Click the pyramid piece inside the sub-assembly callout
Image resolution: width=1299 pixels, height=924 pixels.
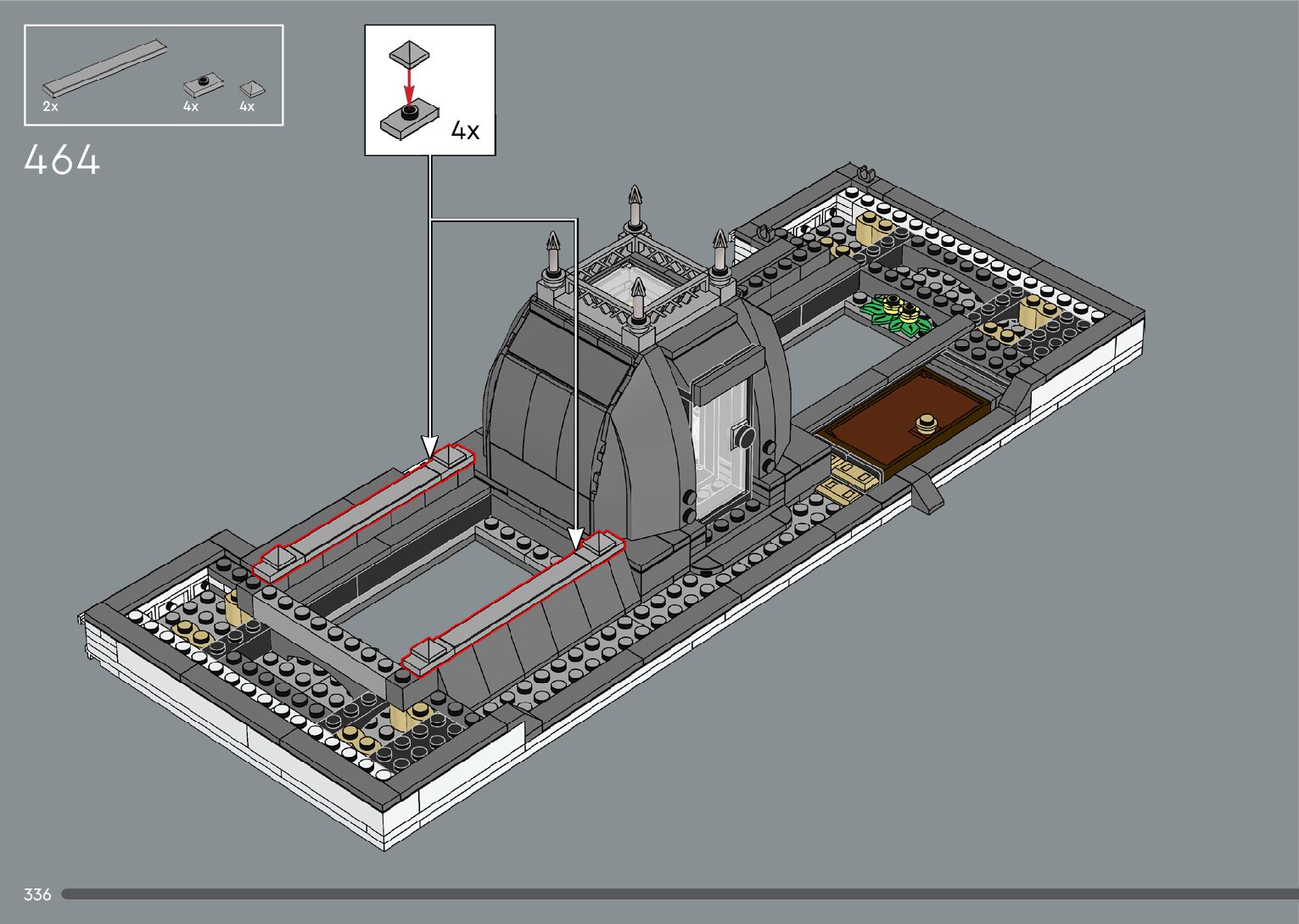(x=409, y=53)
